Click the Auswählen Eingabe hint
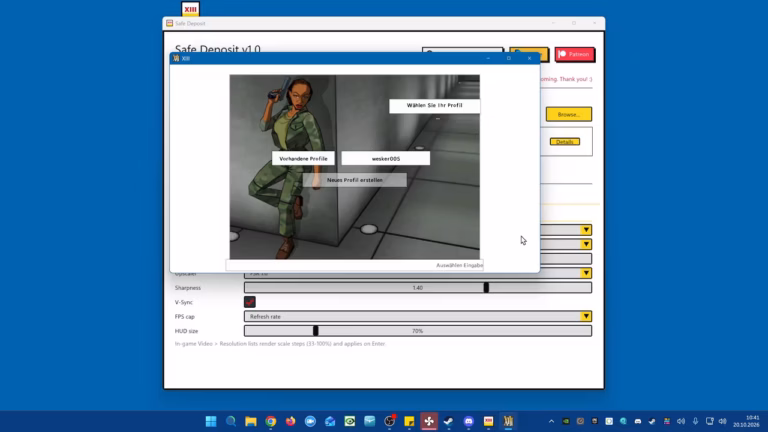This screenshot has height=432, width=768. pos(459,265)
